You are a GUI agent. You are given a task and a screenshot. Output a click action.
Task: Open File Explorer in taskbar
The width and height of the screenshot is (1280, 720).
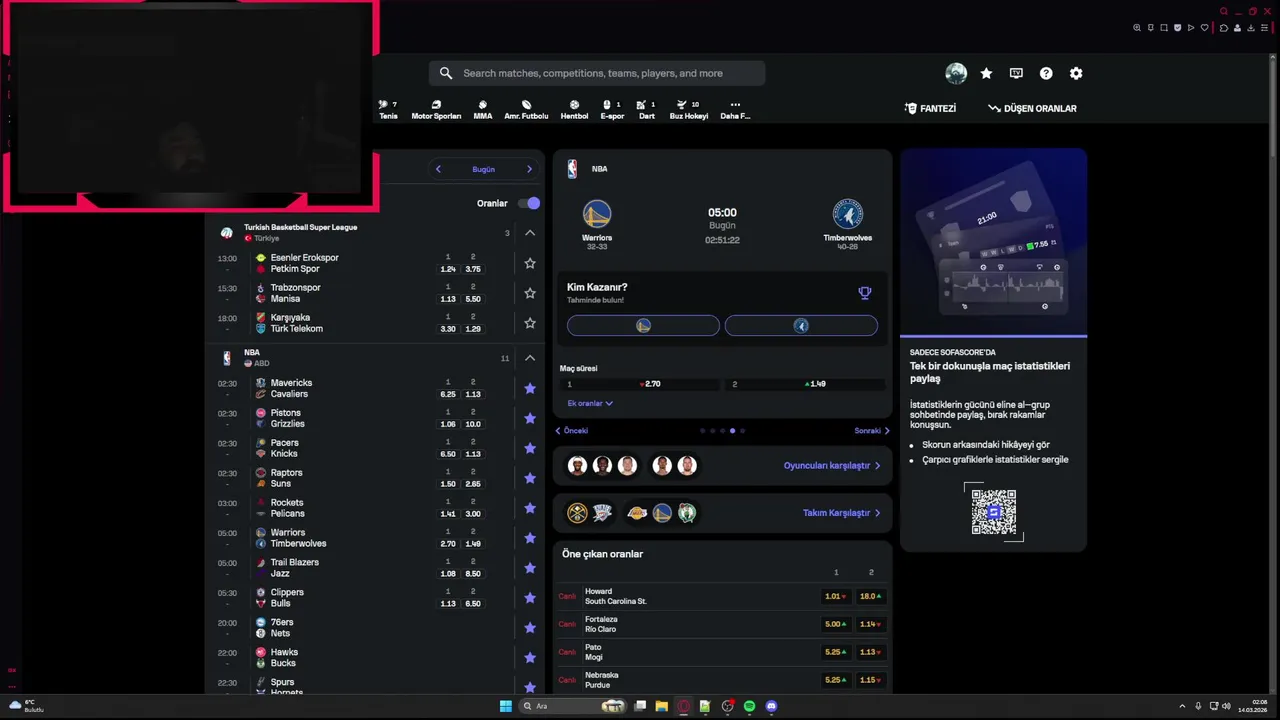[662, 706]
